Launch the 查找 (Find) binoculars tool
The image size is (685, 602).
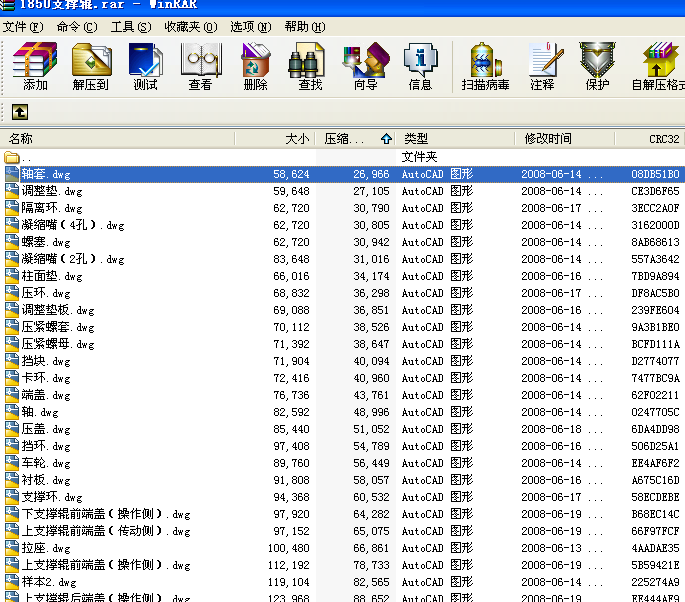pos(310,66)
